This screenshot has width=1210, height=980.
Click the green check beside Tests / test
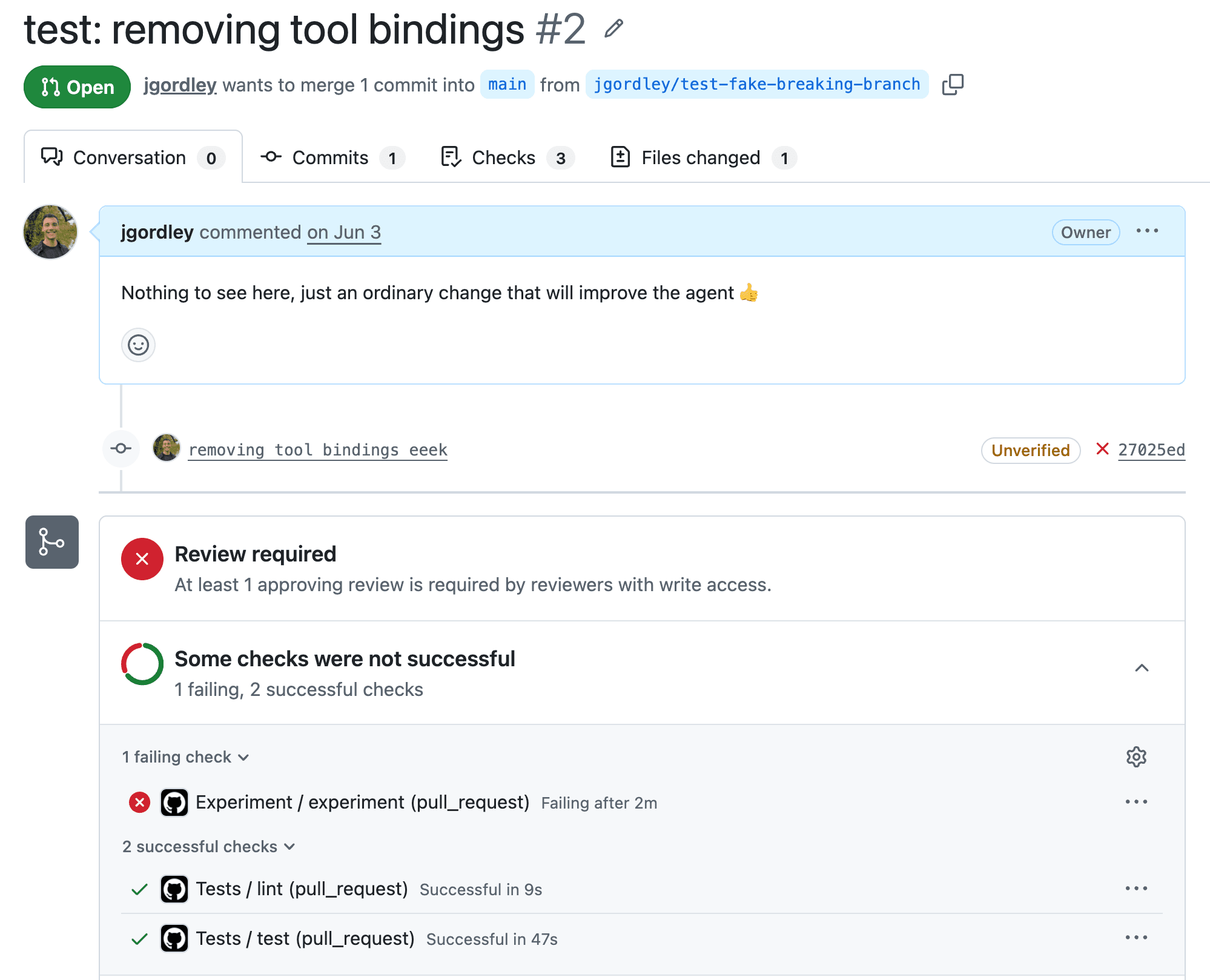(x=140, y=939)
